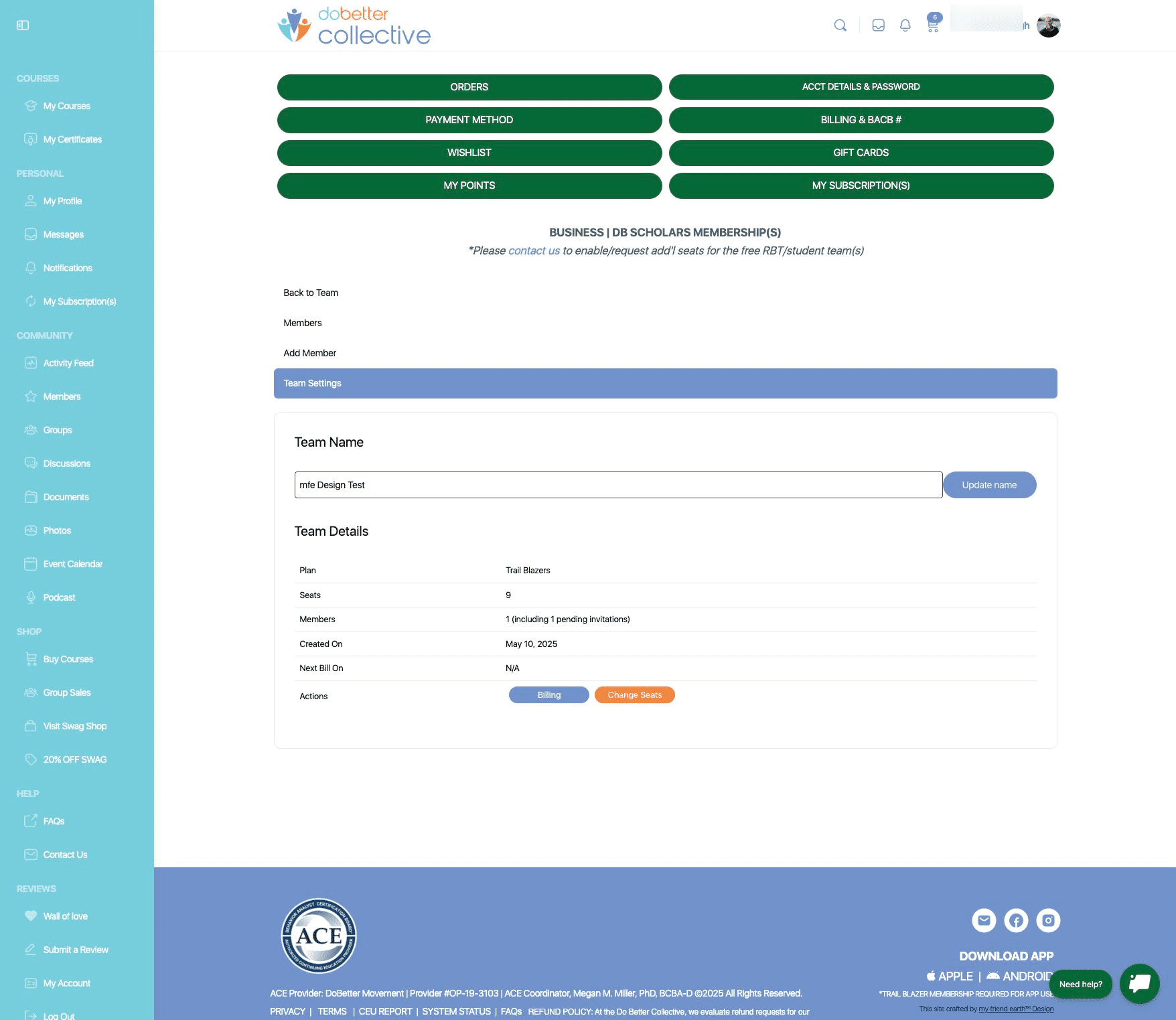This screenshot has width=1176, height=1020.
Task: Open the messages inbox icon in header
Action: 878,25
